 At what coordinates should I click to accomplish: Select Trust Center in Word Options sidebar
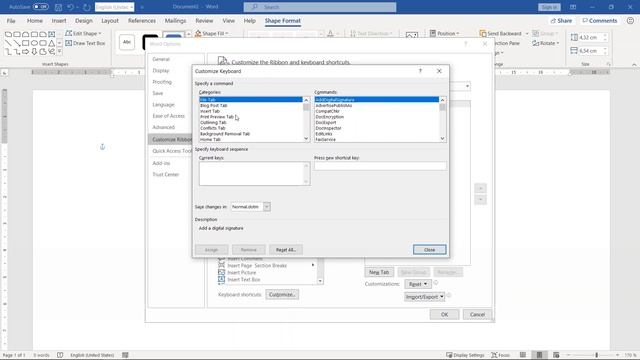[x=166, y=174]
